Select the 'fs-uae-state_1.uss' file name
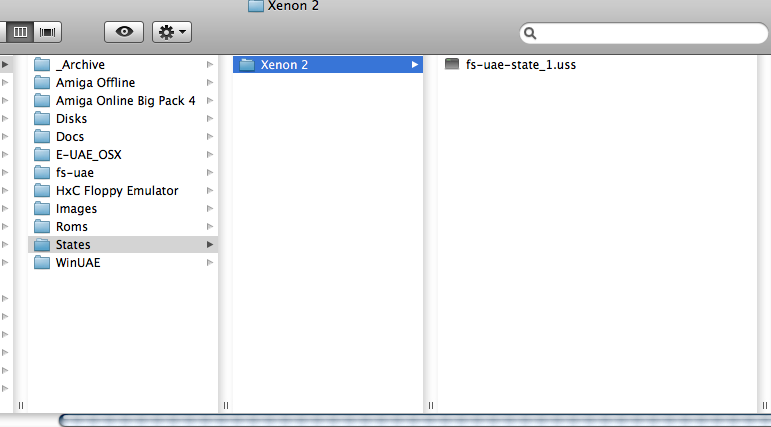 pyautogui.click(x=521, y=64)
